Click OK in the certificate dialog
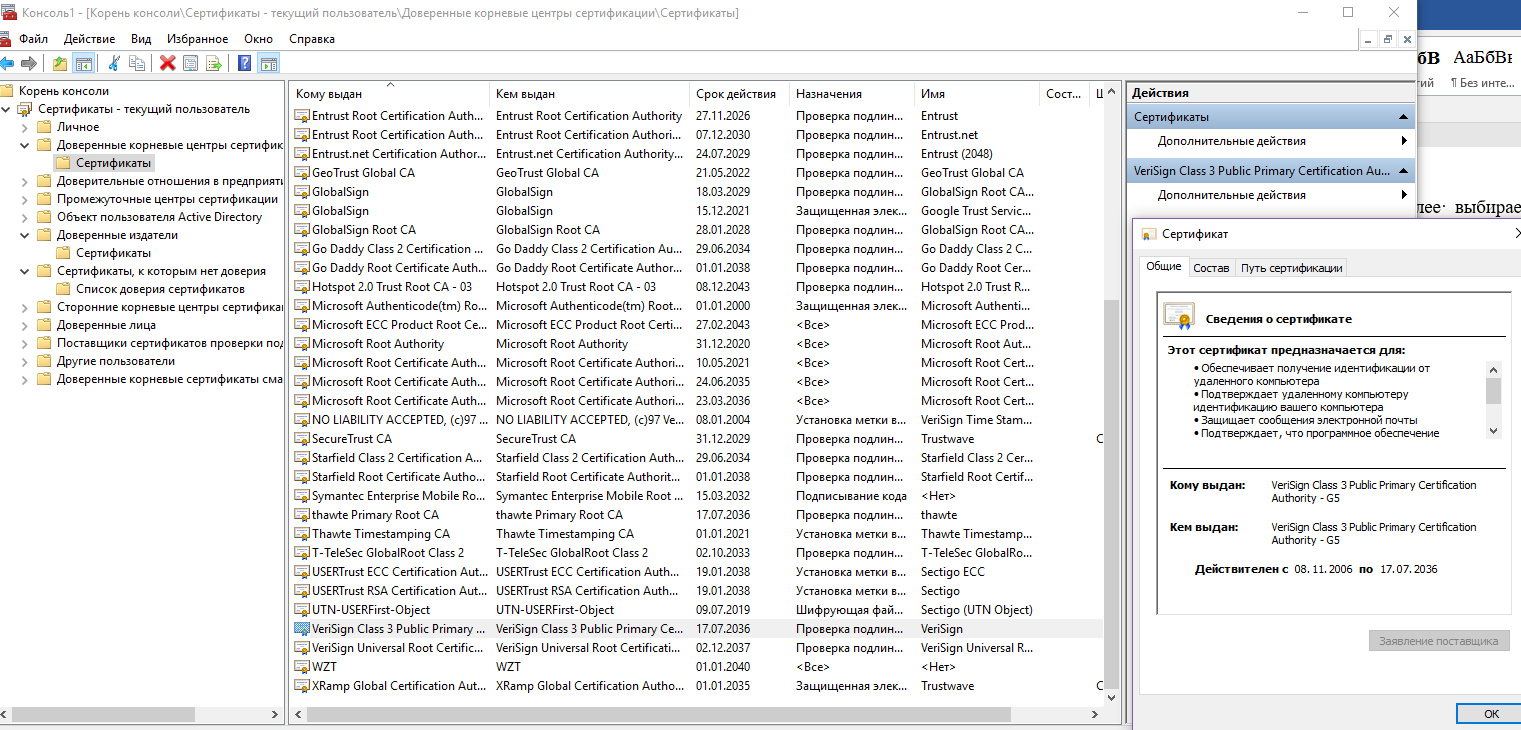Screen dimensions: 1521x730 click(x=1490, y=714)
